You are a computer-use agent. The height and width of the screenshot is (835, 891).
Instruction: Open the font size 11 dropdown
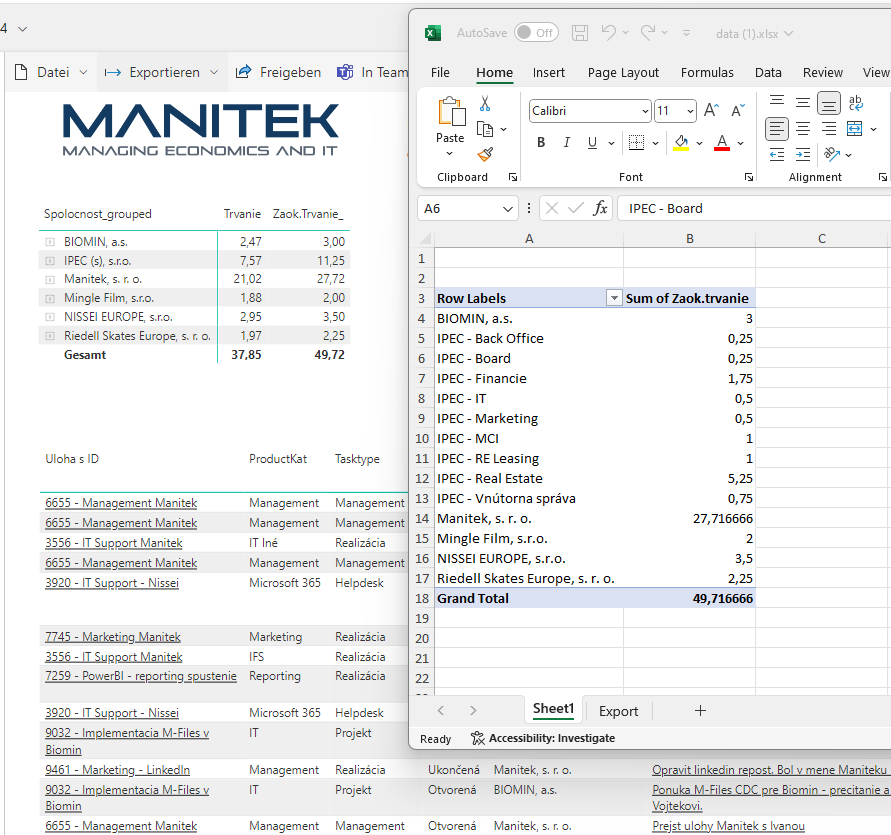tap(690, 111)
